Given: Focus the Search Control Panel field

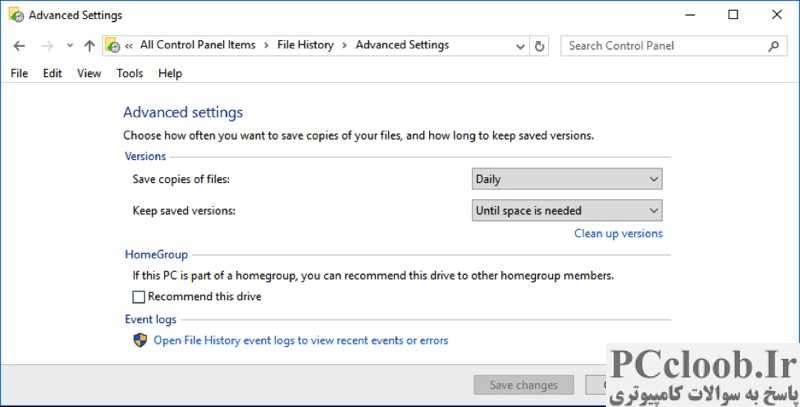Looking at the screenshot, I should click(x=663, y=46).
